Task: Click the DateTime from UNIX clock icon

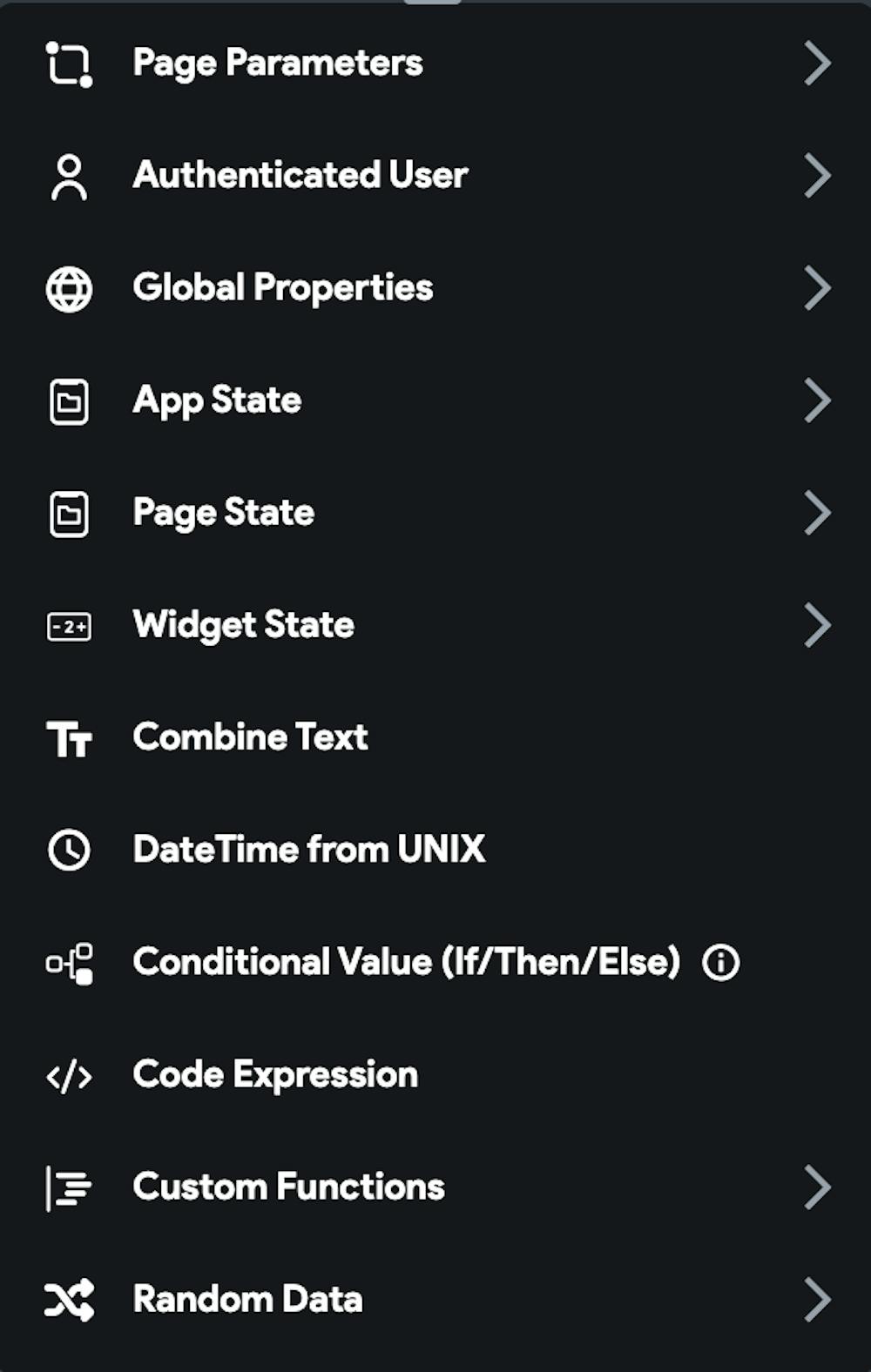Action: click(69, 851)
